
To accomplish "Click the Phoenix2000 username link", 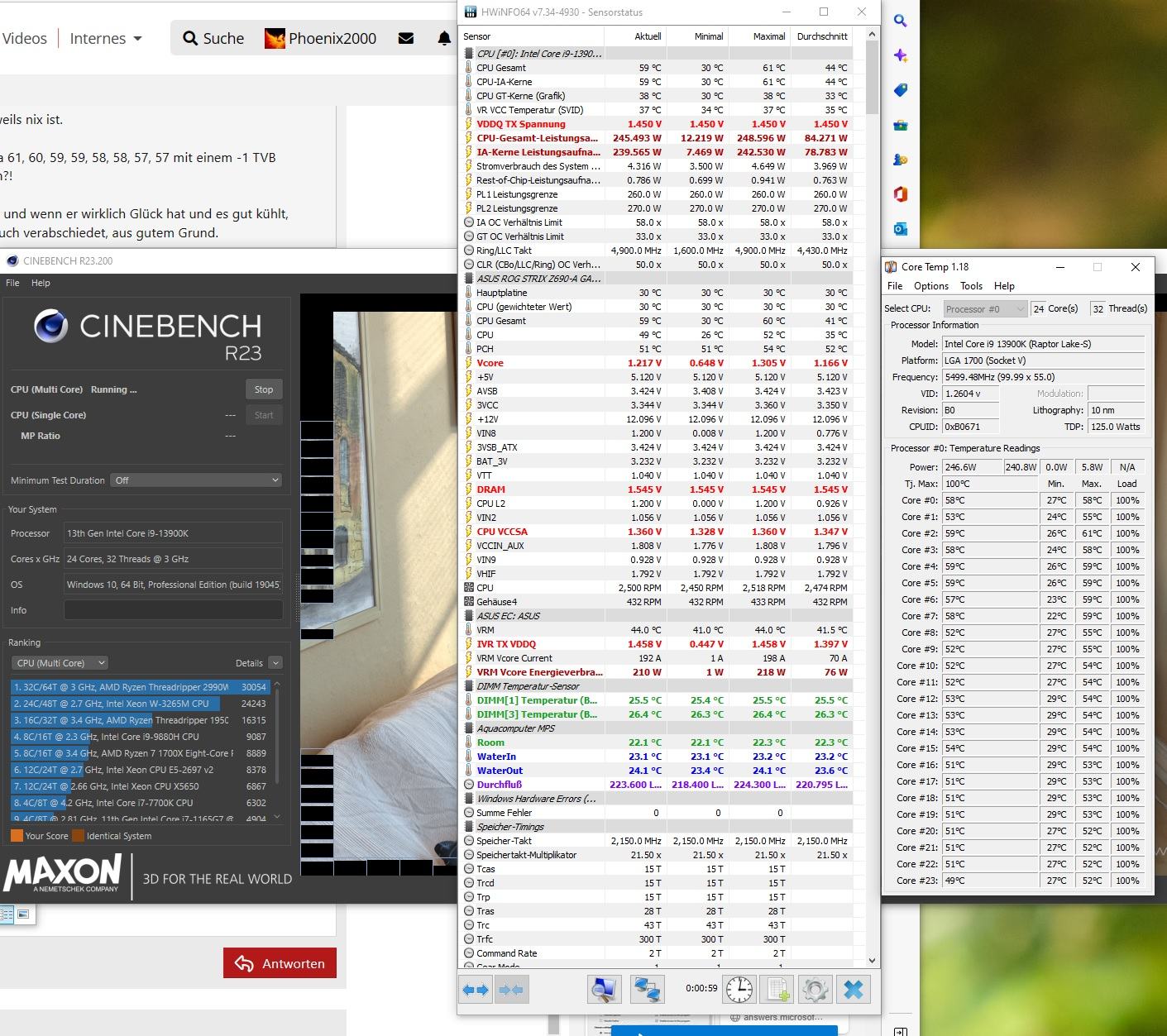I will [x=332, y=38].
